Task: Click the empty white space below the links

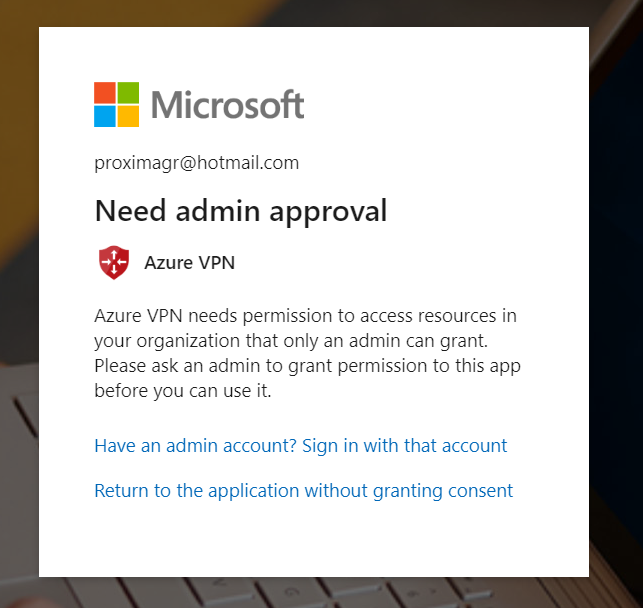Action: click(x=313, y=540)
